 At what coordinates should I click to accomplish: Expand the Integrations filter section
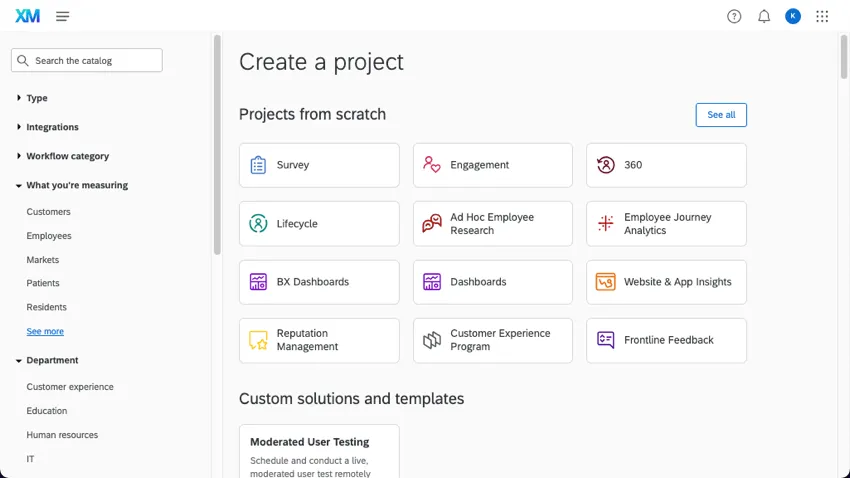click(x=52, y=127)
